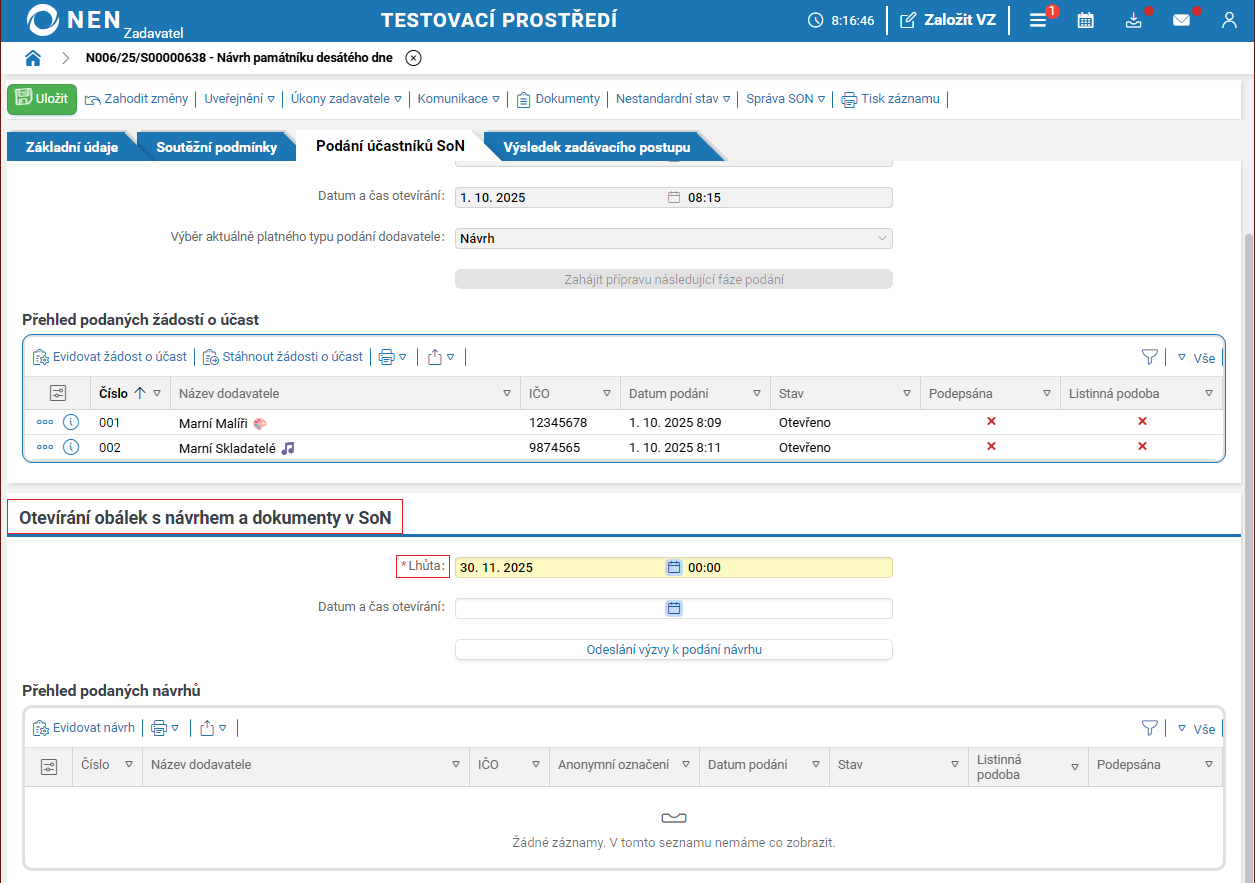Open filter icon in žádostí o účast list
Image resolution: width=1255 pixels, height=883 pixels.
click(1150, 357)
